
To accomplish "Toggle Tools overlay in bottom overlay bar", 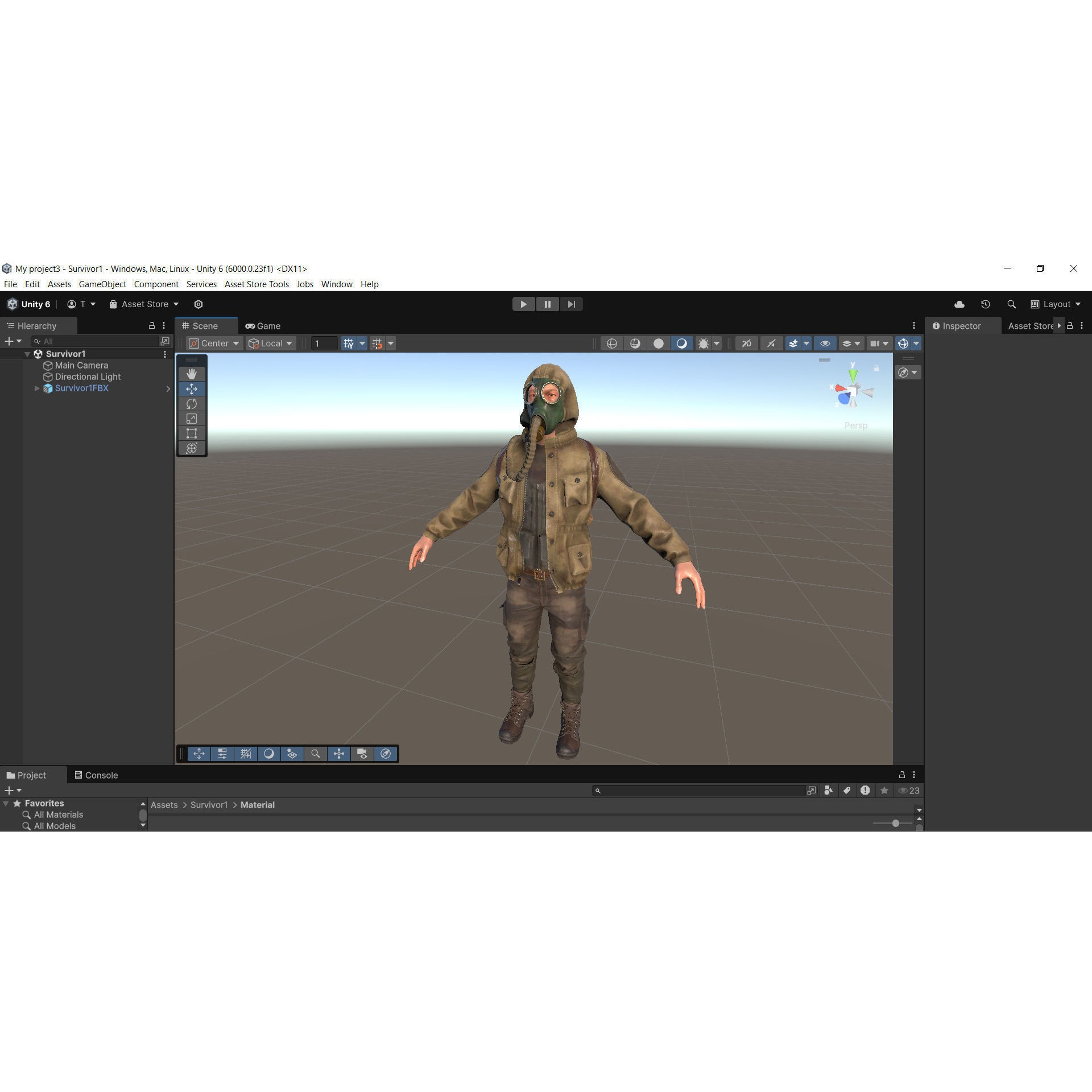I will point(199,754).
